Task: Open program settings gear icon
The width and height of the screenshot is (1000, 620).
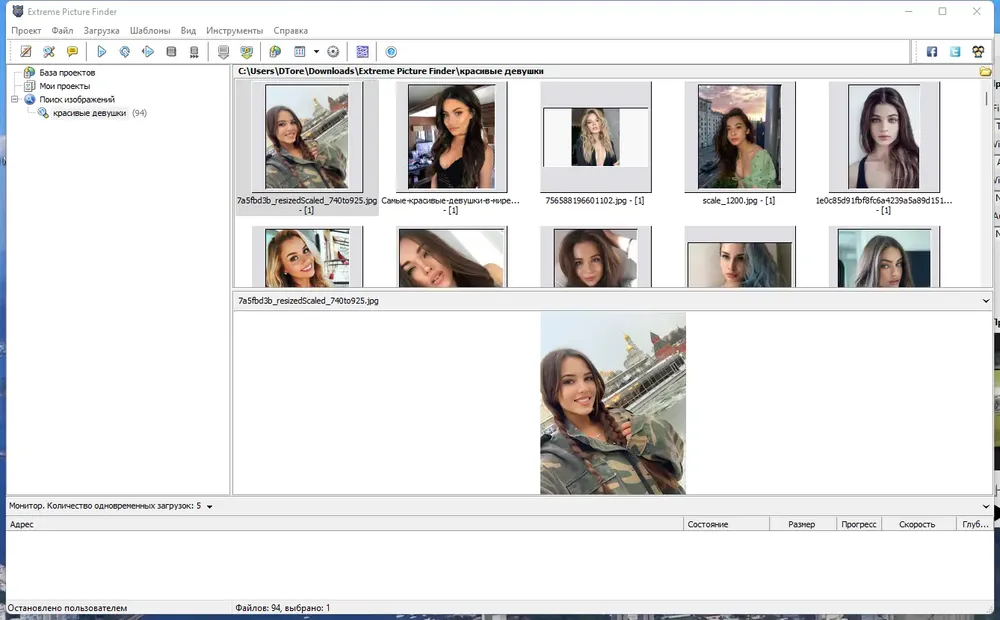Action: [333, 52]
